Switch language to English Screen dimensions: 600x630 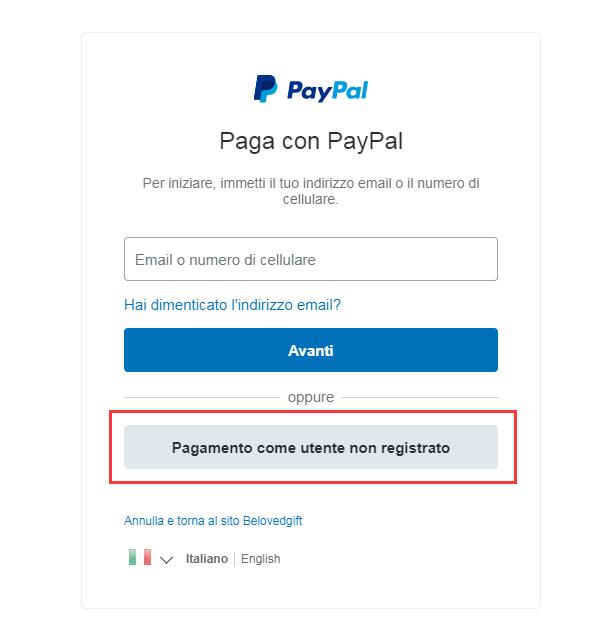(x=260, y=558)
